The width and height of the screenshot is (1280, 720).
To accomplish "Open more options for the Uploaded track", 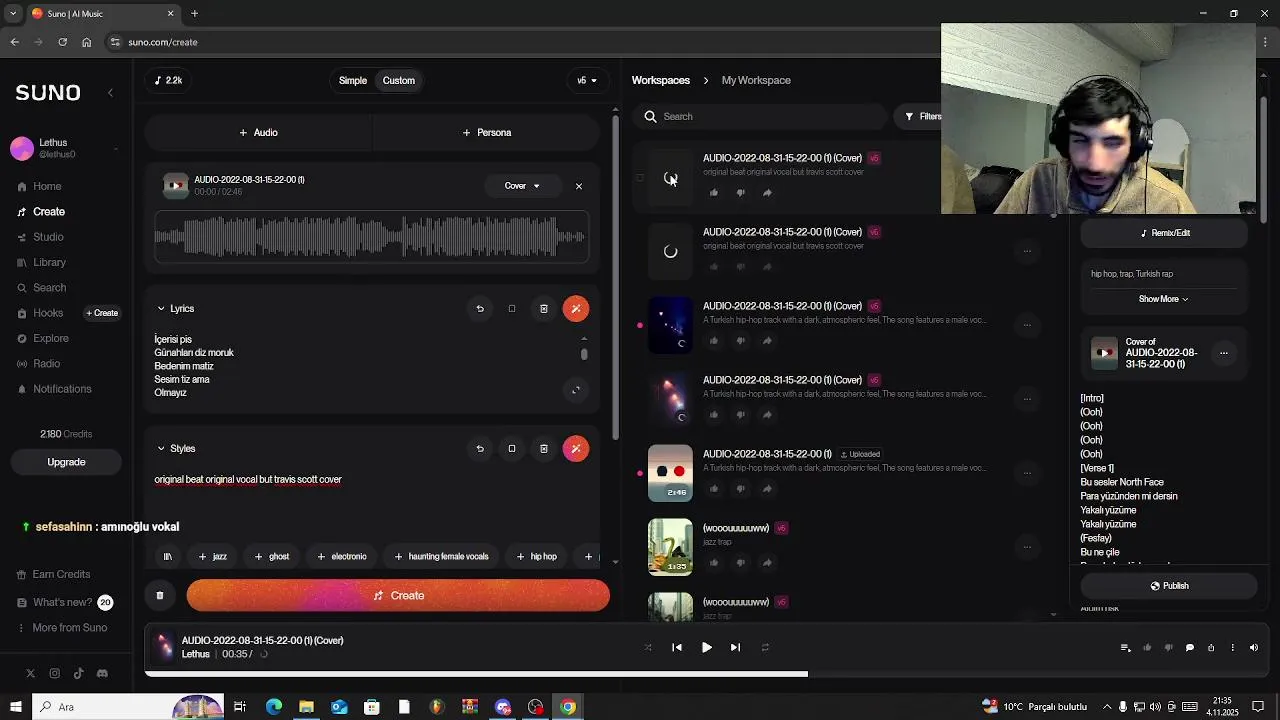I will coord(1027,472).
